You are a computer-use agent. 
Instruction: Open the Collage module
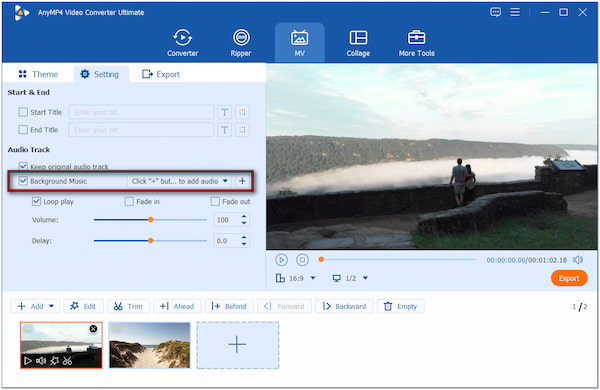tap(358, 43)
